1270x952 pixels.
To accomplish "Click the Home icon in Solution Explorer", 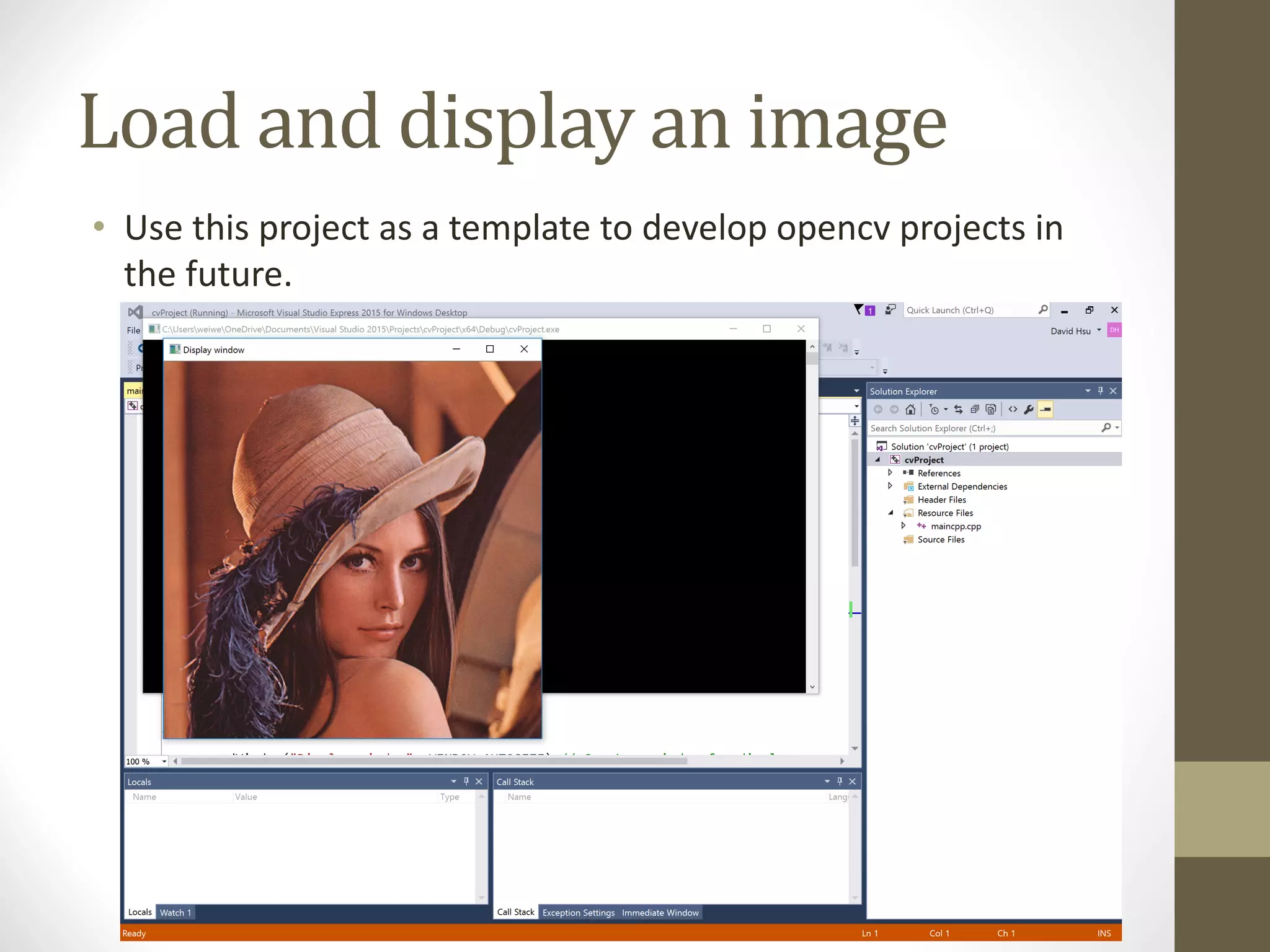I will [x=910, y=409].
